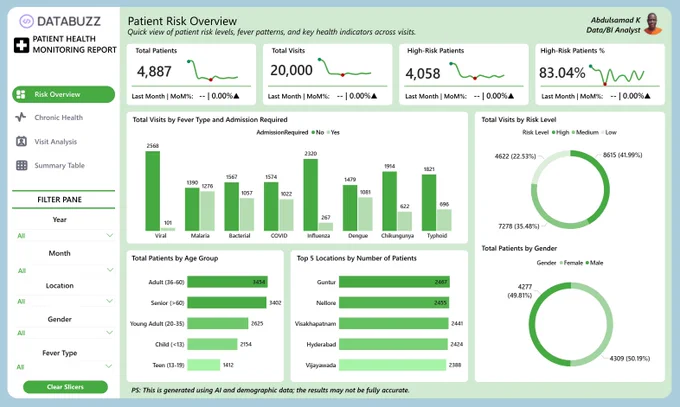The height and width of the screenshot is (407, 680).
Task: Click the 4622 (22.53%) donut label
Action: click(515, 156)
